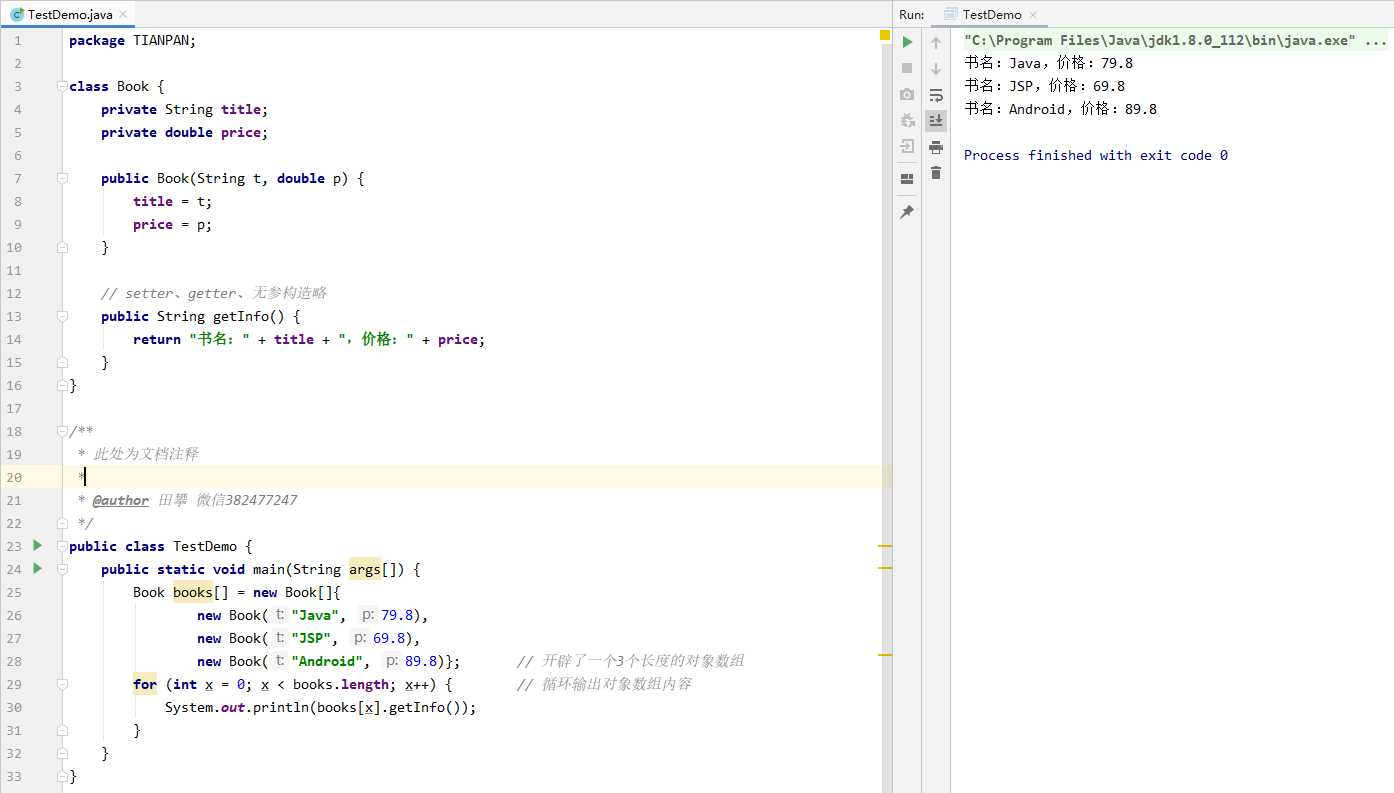Click Up the Stack Trace arrow

pyautogui.click(x=936, y=42)
